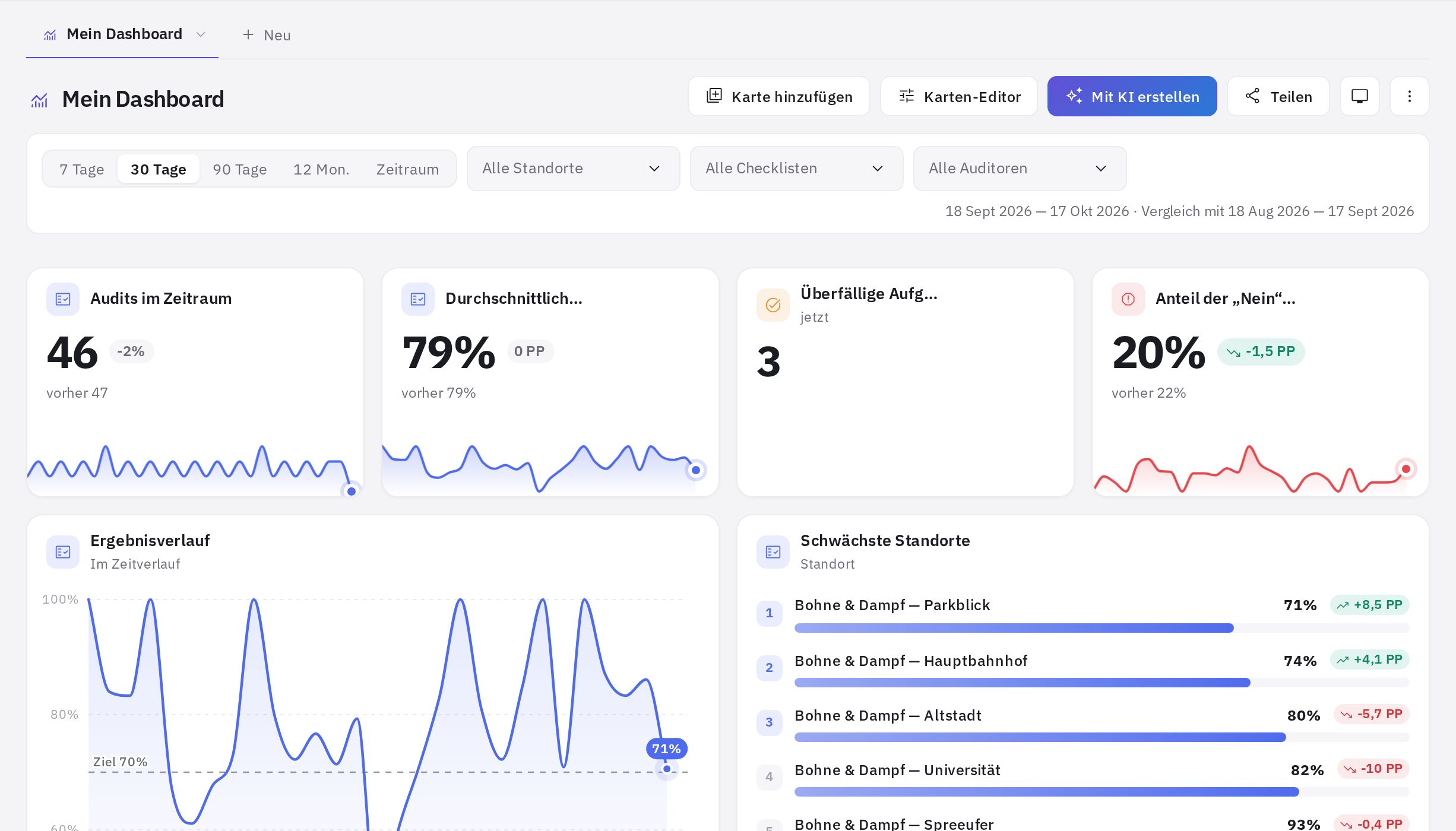Select the 90 Tage time range
Screen dimensions: 1456x831
pos(240,169)
